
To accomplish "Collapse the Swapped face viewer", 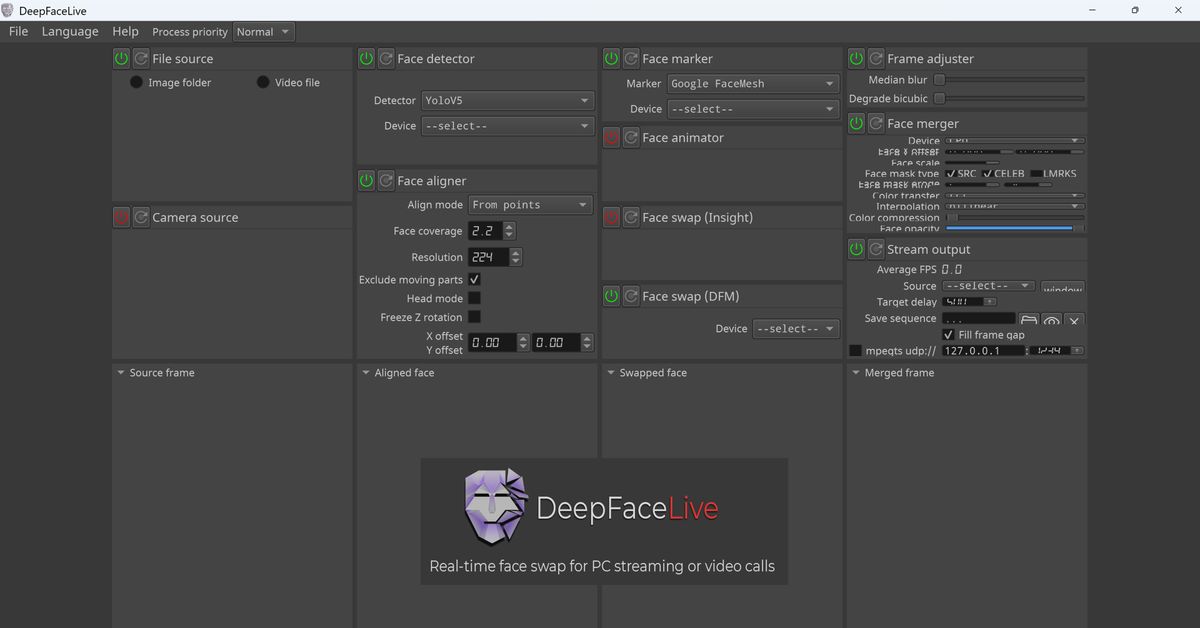I will pyautogui.click(x=610, y=373).
